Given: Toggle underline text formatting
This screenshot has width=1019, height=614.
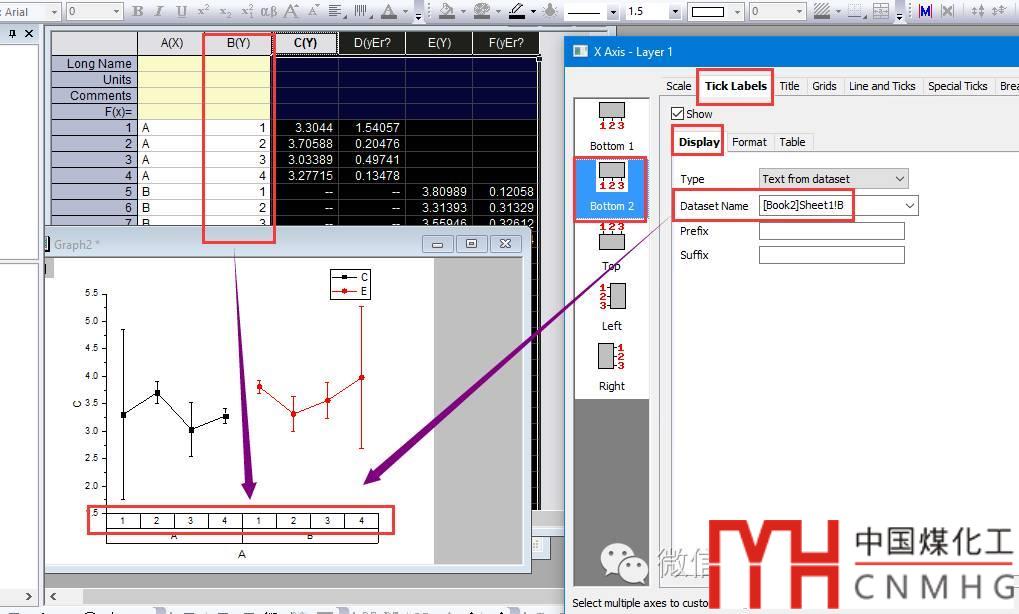Looking at the screenshot, I should click(x=181, y=11).
